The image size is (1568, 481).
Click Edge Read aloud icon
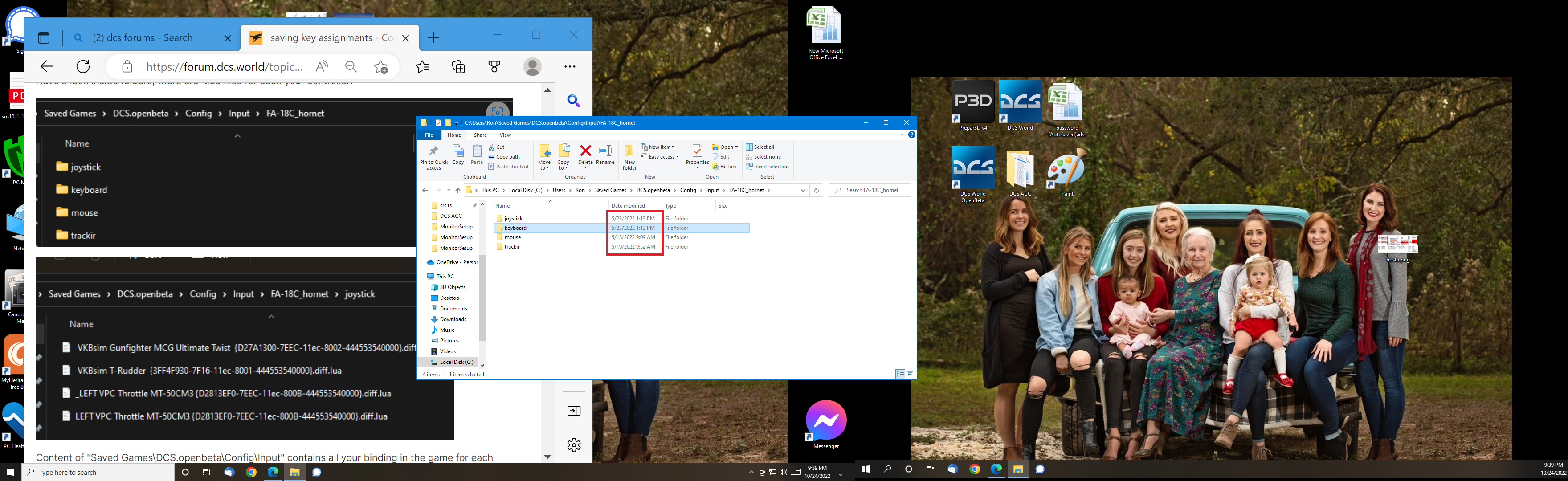pyautogui.click(x=322, y=66)
